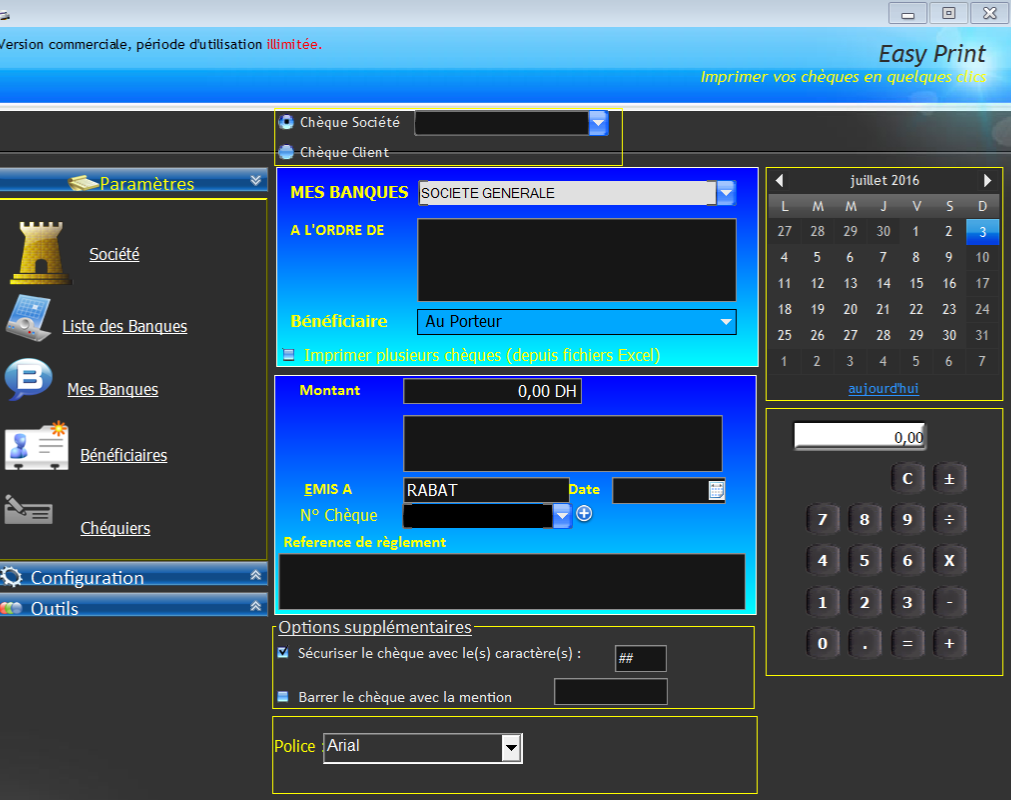
Task: Open the Police font dropdown
Action: click(511, 748)
